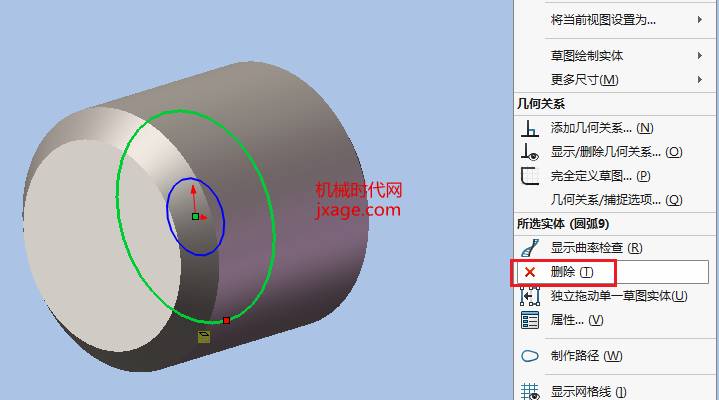Click the Make Path (制作路径) oval icon
The height and width of the screenshot is (400, 719).
pyautogui.click(x=530, y=356)
